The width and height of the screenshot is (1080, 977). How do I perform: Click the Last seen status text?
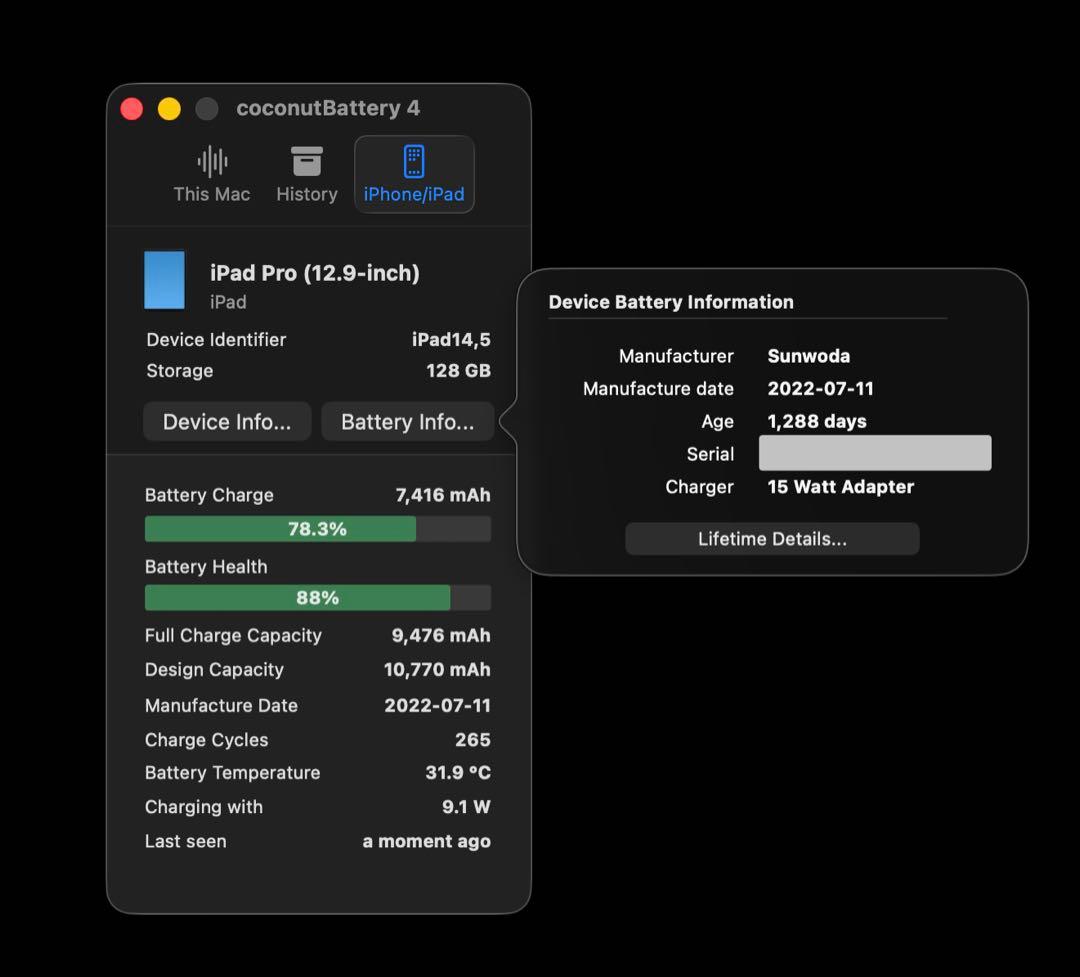[x=426, y=841]
